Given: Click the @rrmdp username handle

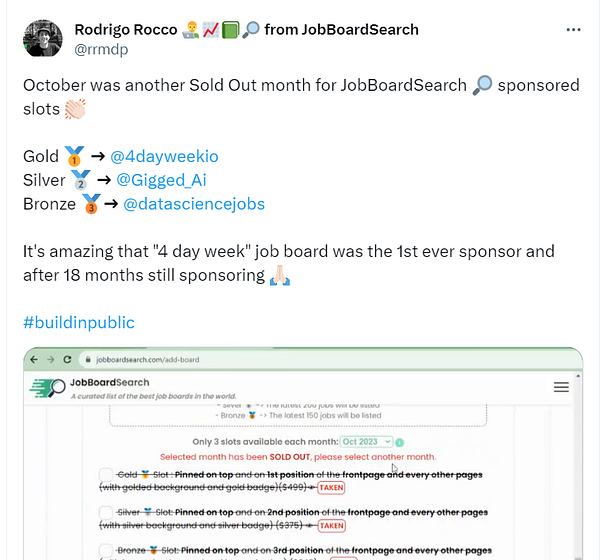Looking at the screenshot, I should tap(101, 49).
